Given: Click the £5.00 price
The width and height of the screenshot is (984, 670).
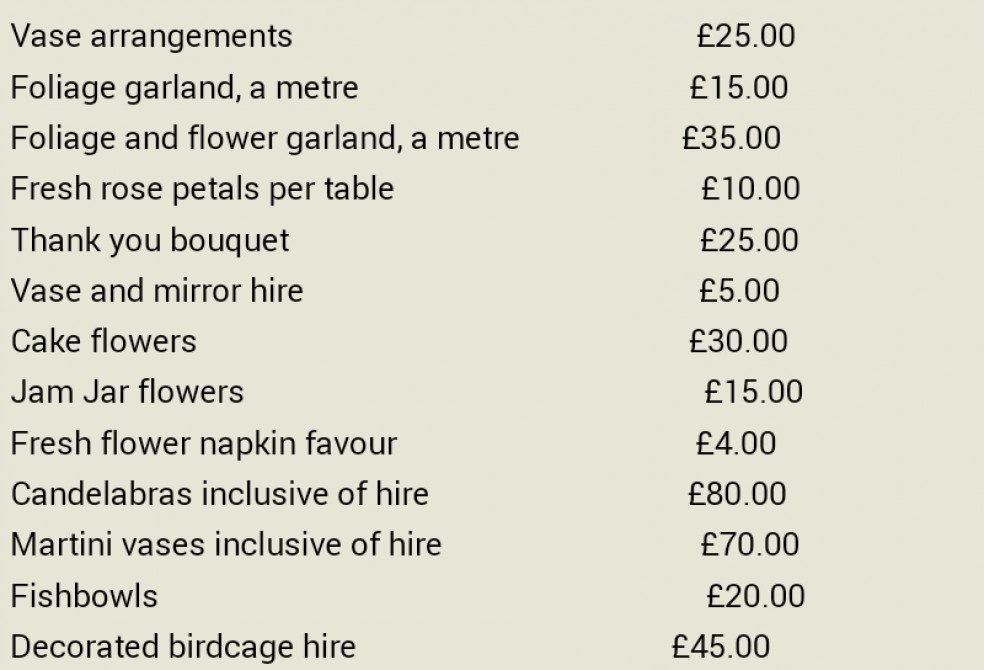Looking at the screenshot, I should click(x=739, y=291).
